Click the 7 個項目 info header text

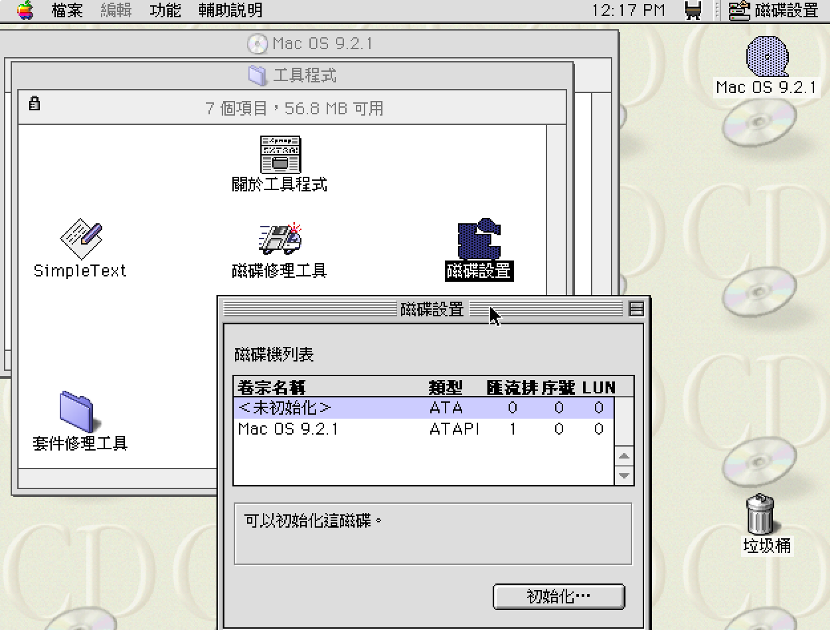294,109
